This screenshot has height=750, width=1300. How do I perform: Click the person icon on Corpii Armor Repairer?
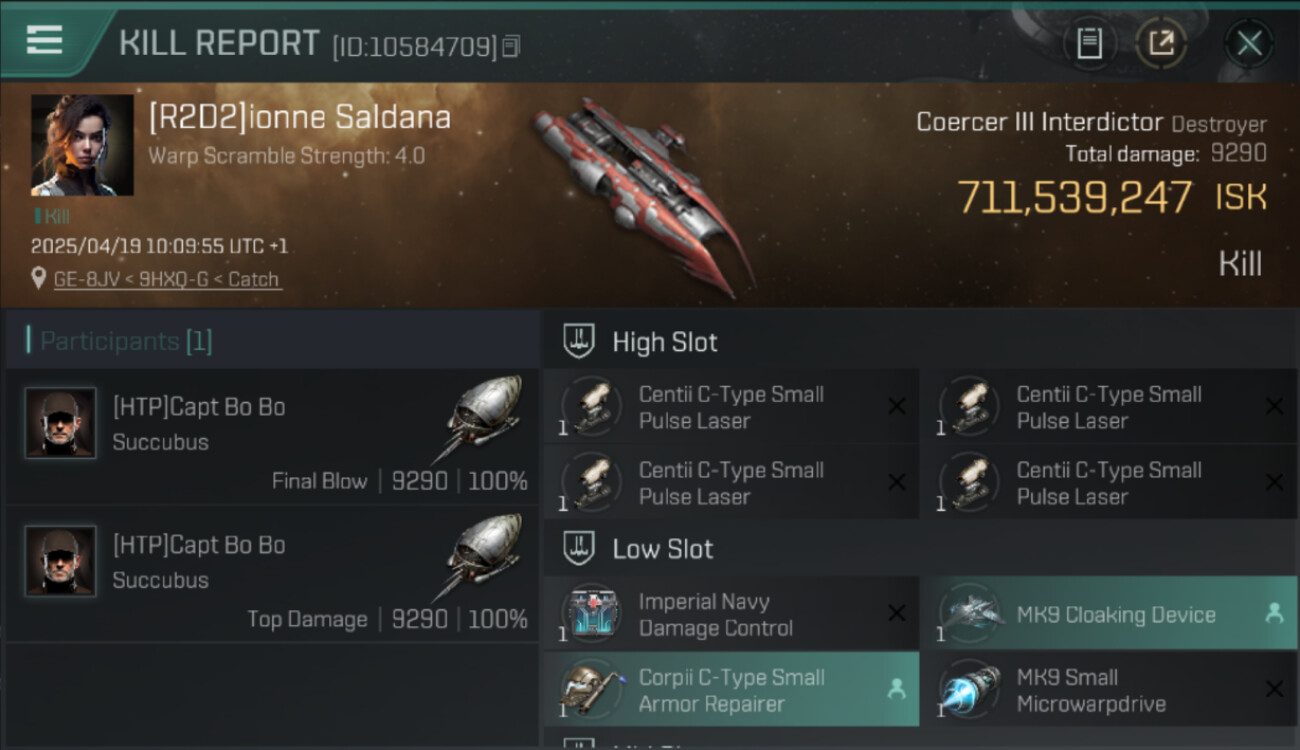897,689
